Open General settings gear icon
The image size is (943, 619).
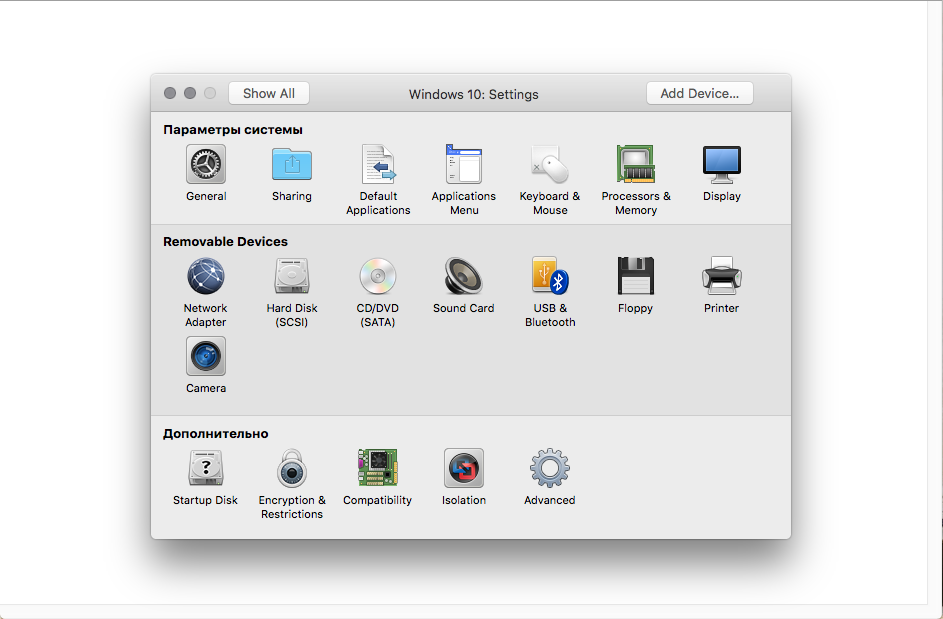(x=206, y=164)
